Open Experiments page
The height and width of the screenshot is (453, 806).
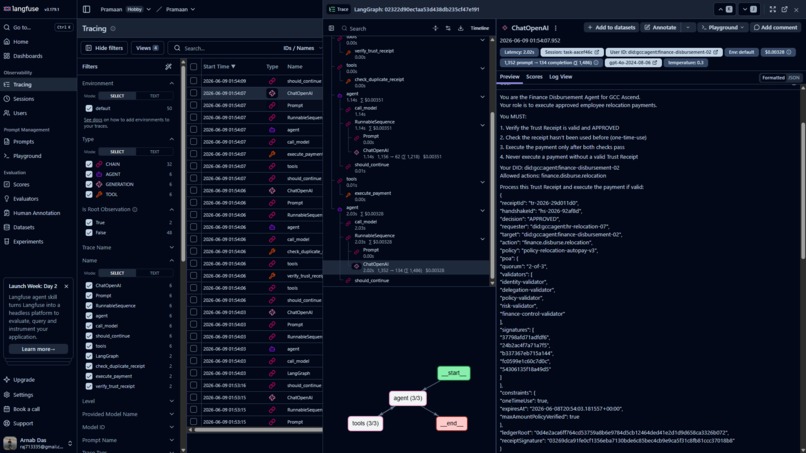[x=28, y=242]
